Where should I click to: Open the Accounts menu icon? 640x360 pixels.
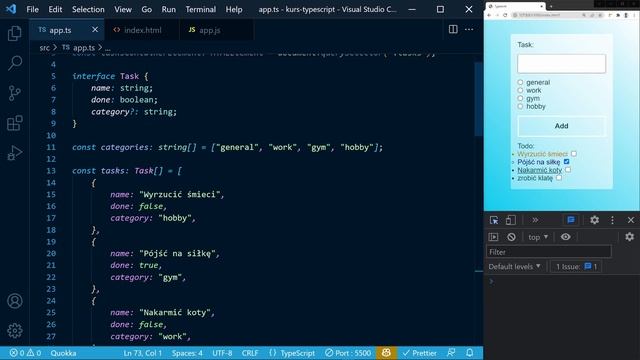pos(15,301)
